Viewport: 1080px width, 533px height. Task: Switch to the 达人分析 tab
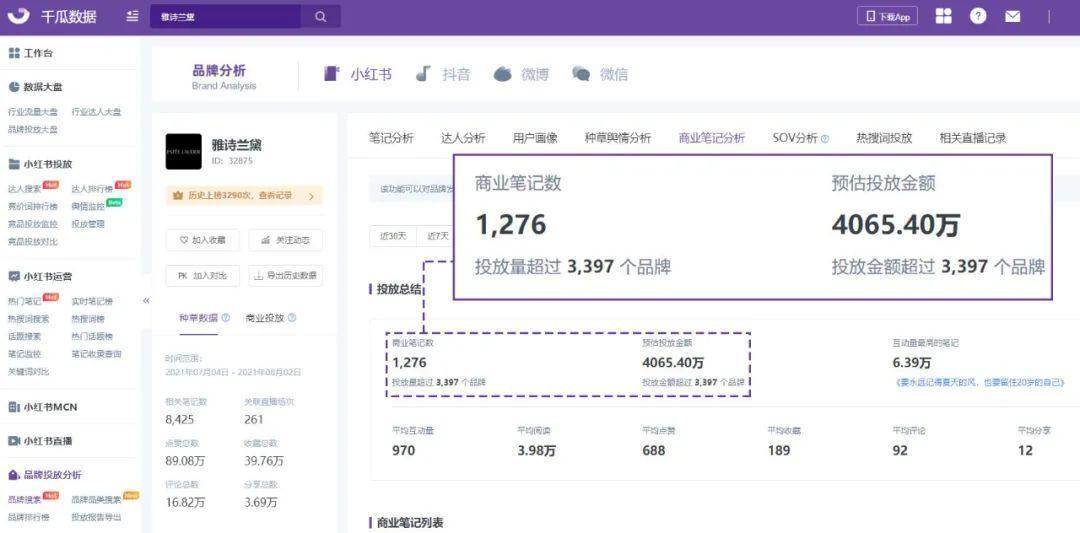463,138
